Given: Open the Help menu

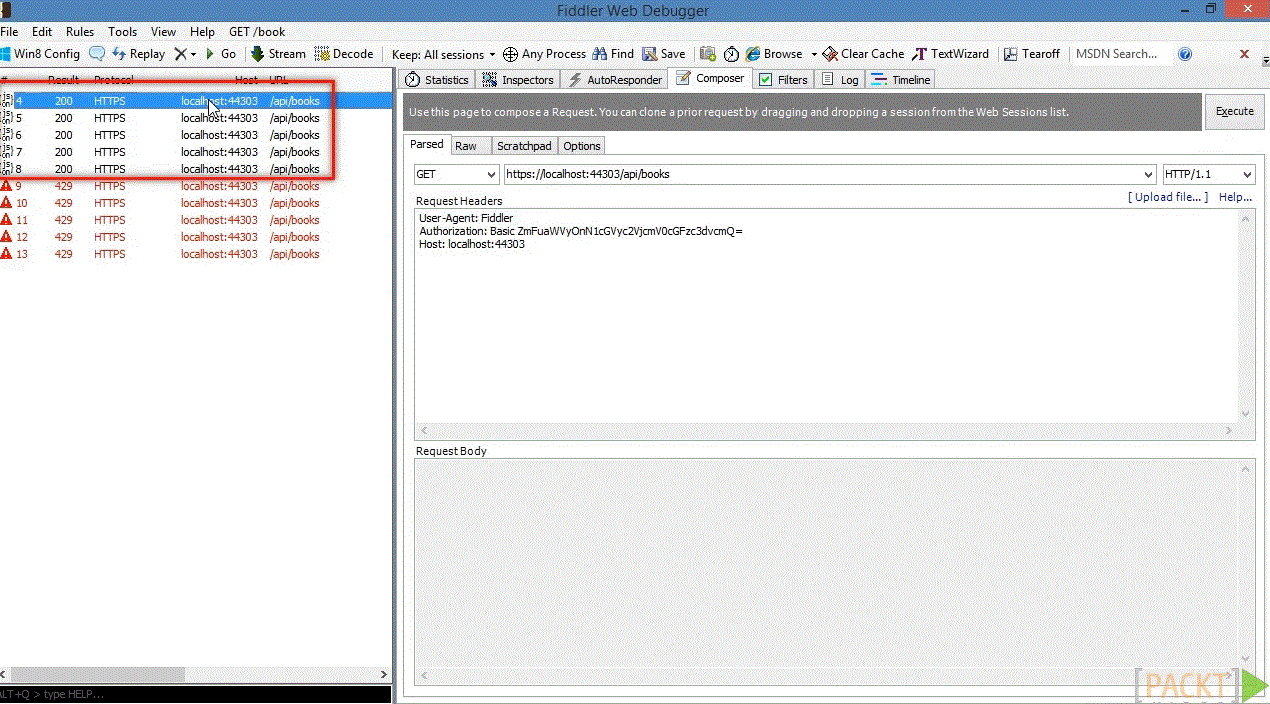Looking at the screenshot, I should coord(202,32).
